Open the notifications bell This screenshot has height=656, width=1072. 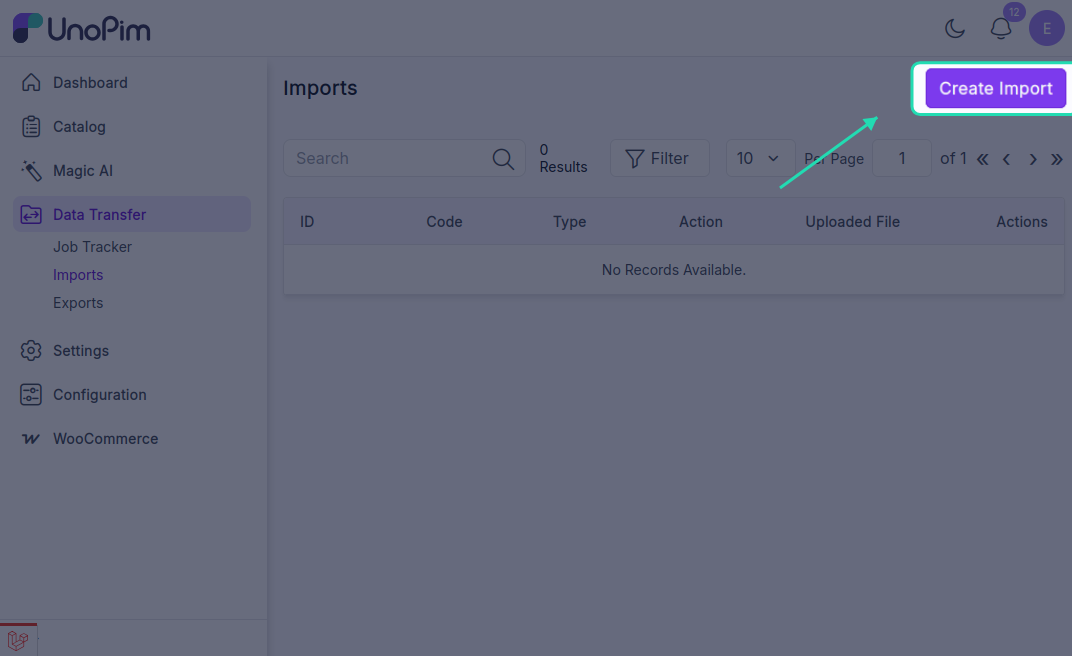(x=1001, y=29)
